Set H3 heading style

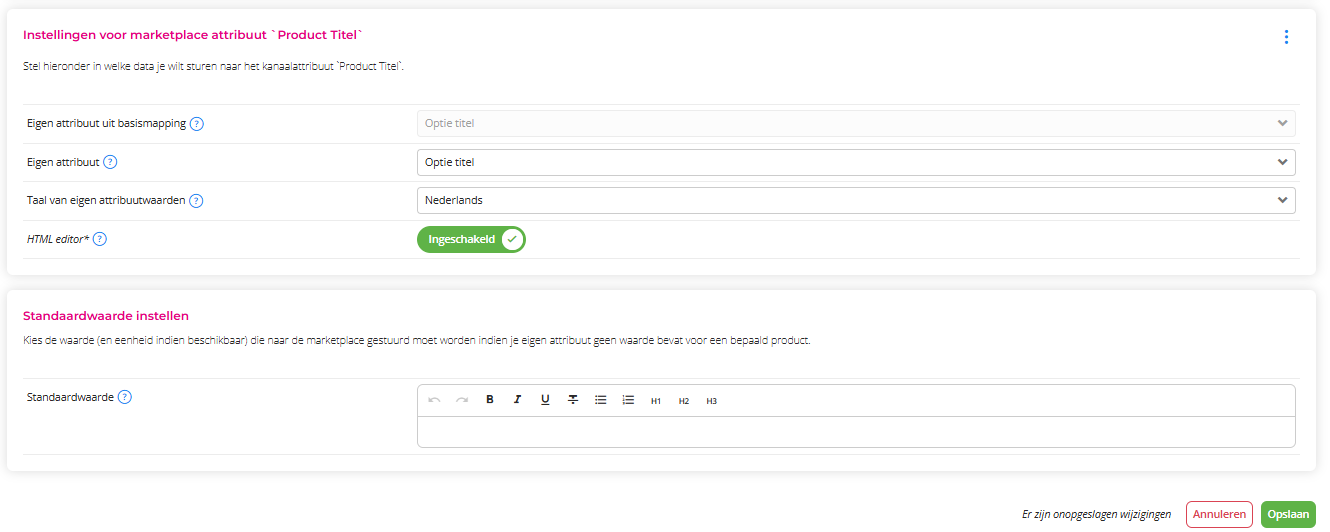coord(712,401)
